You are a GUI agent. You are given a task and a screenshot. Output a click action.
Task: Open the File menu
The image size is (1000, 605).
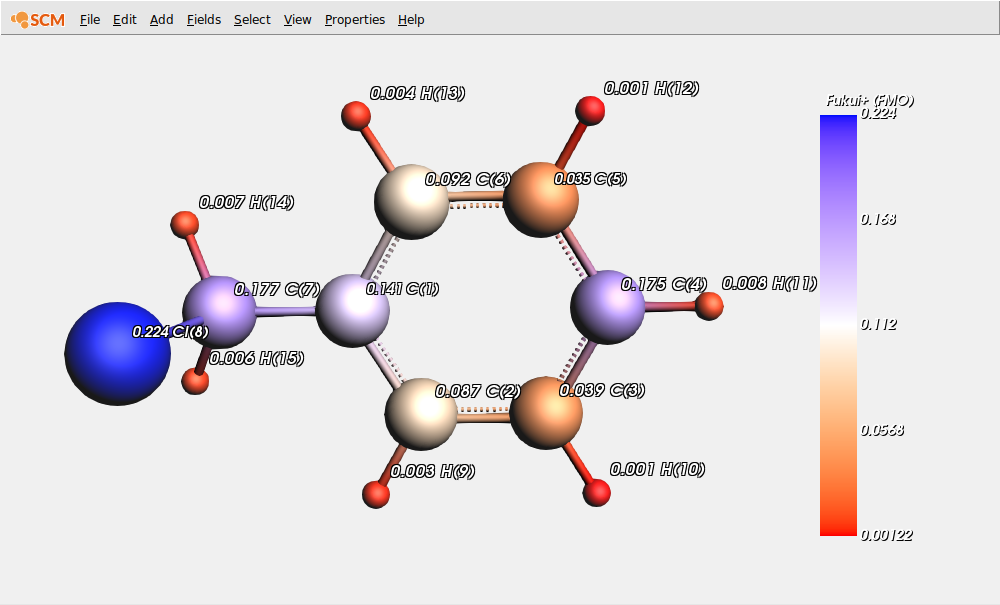point(89,19)
